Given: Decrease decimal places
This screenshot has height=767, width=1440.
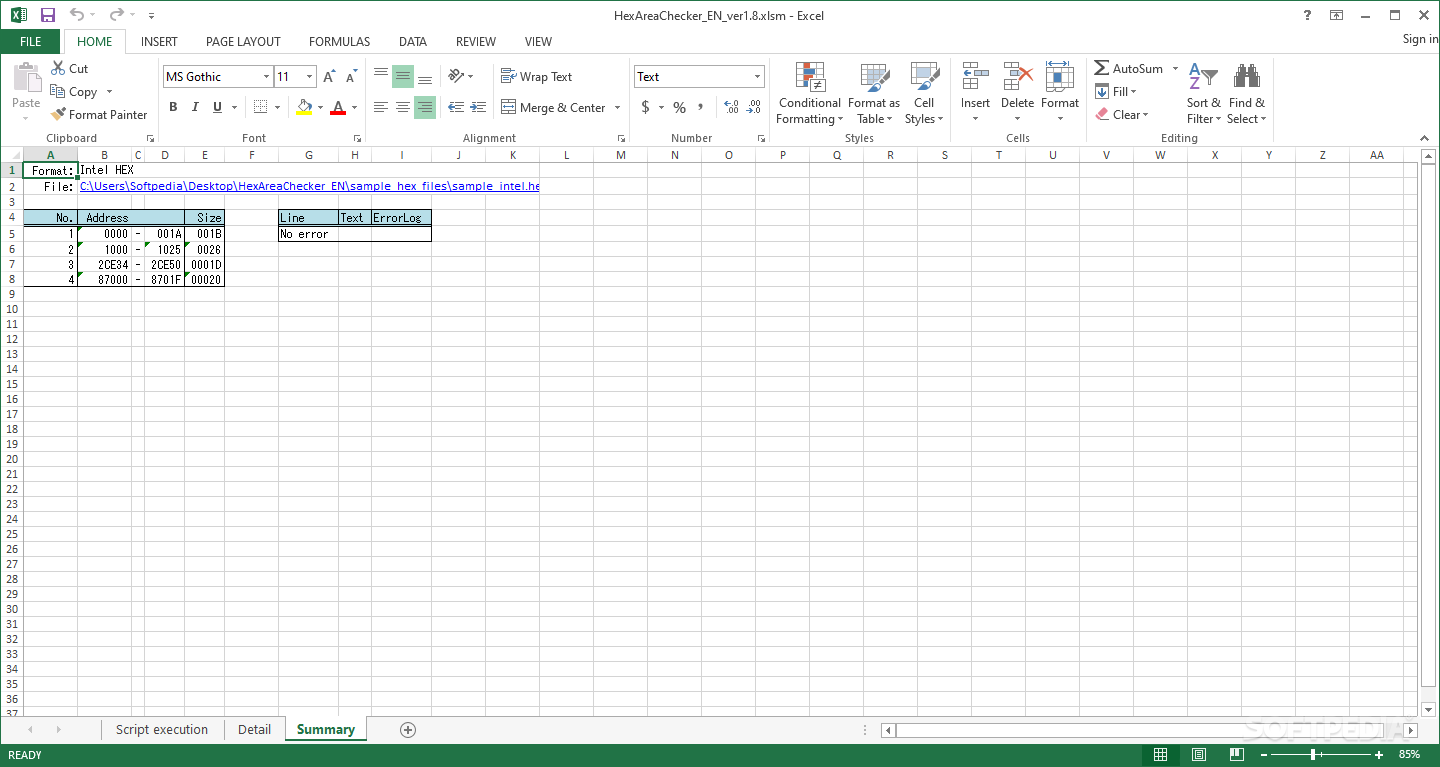Looking at the screenshot, I should point(753,107).
